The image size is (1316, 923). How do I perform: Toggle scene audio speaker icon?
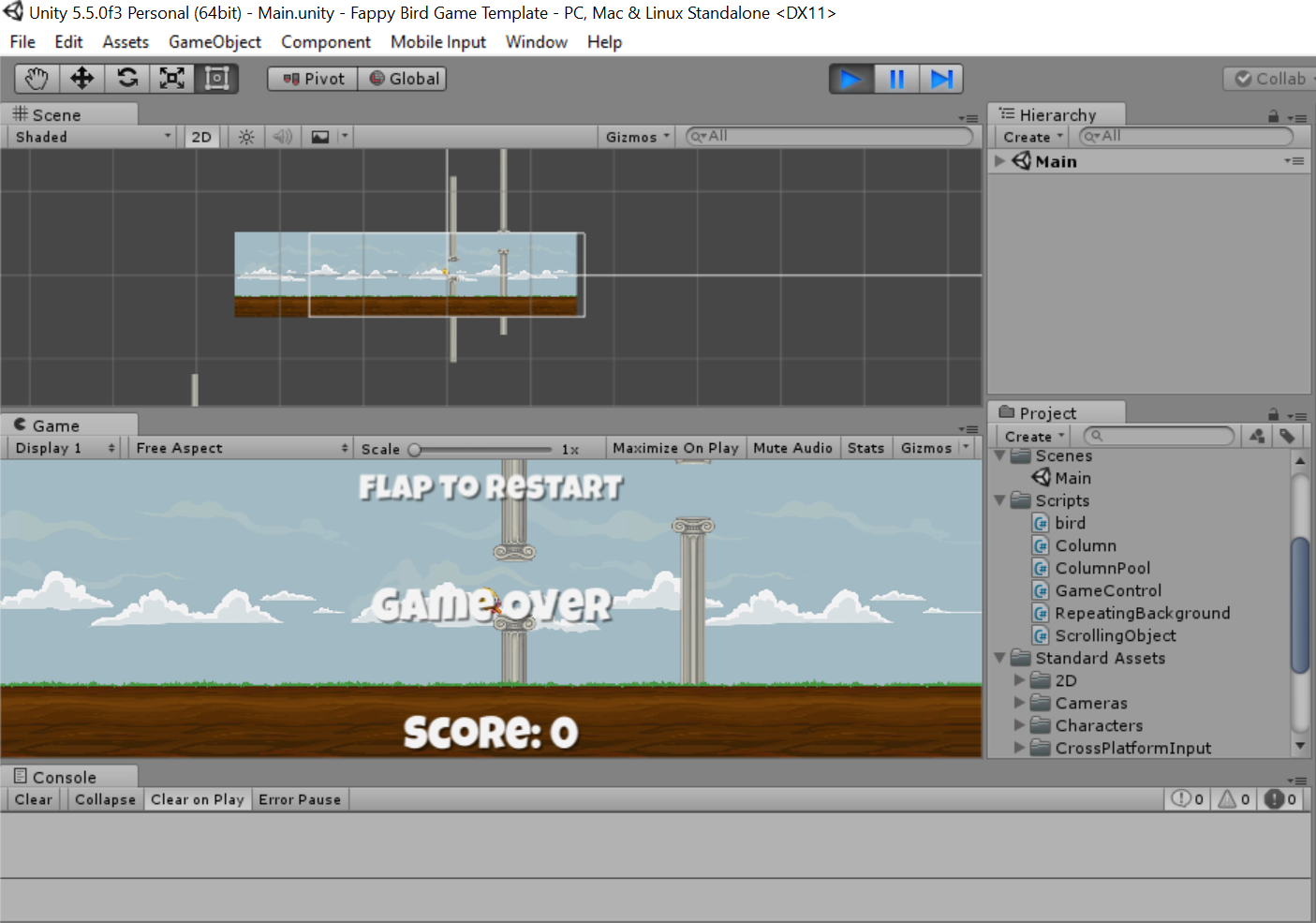283,137
